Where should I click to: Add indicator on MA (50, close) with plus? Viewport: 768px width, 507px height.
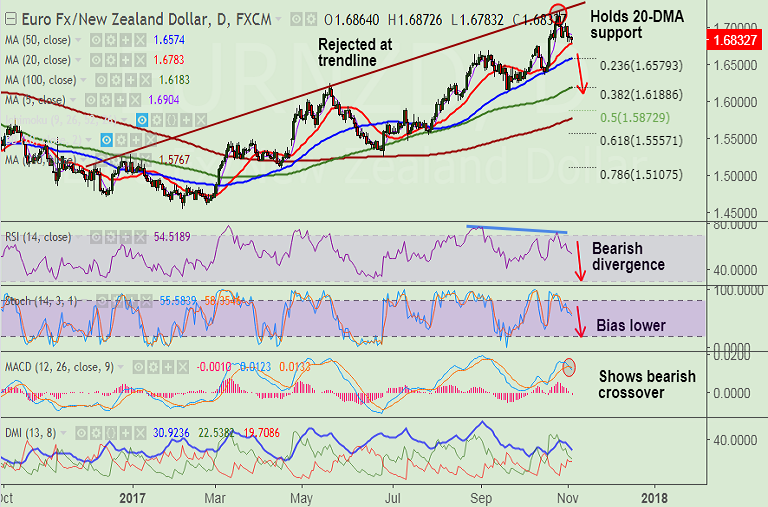pyautogui.click(x=125, y=40)
